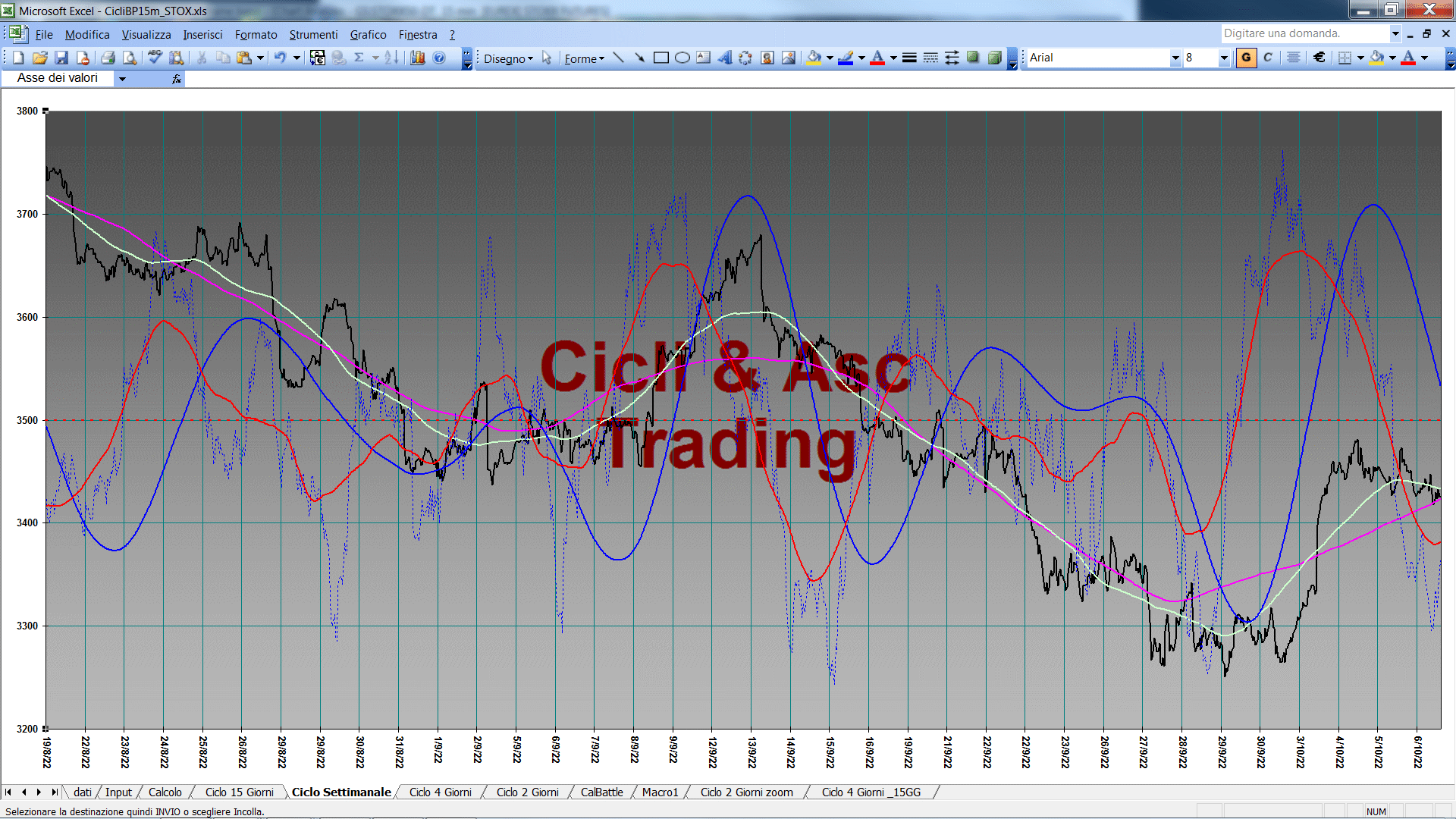Viewport: 1456px width, 819px height.
Task: Click the Euro conversion icon in the standard toolbar
Action: click(x=318, y=58)
